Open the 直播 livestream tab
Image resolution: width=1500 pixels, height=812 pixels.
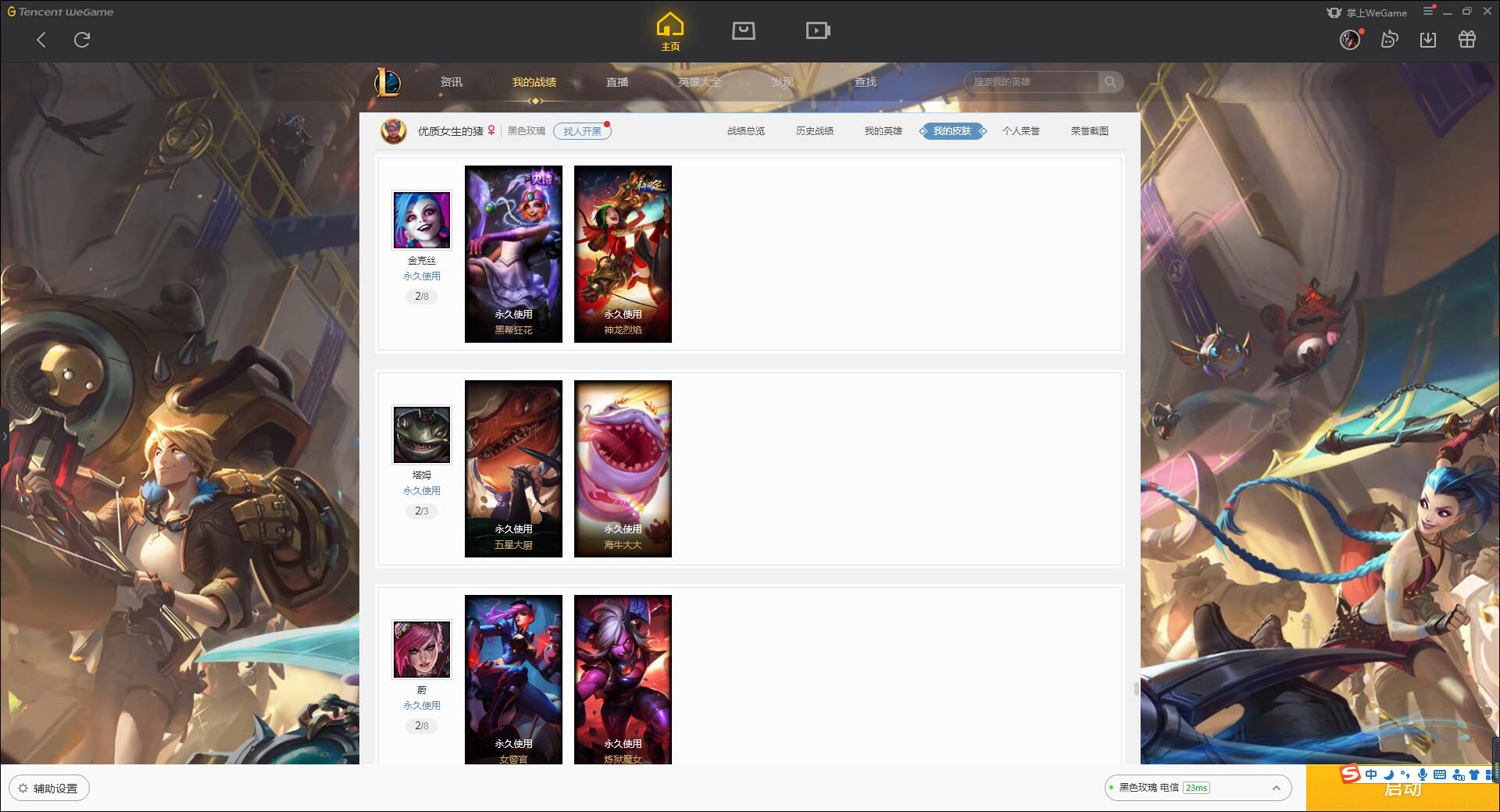[x=617, y=82]
